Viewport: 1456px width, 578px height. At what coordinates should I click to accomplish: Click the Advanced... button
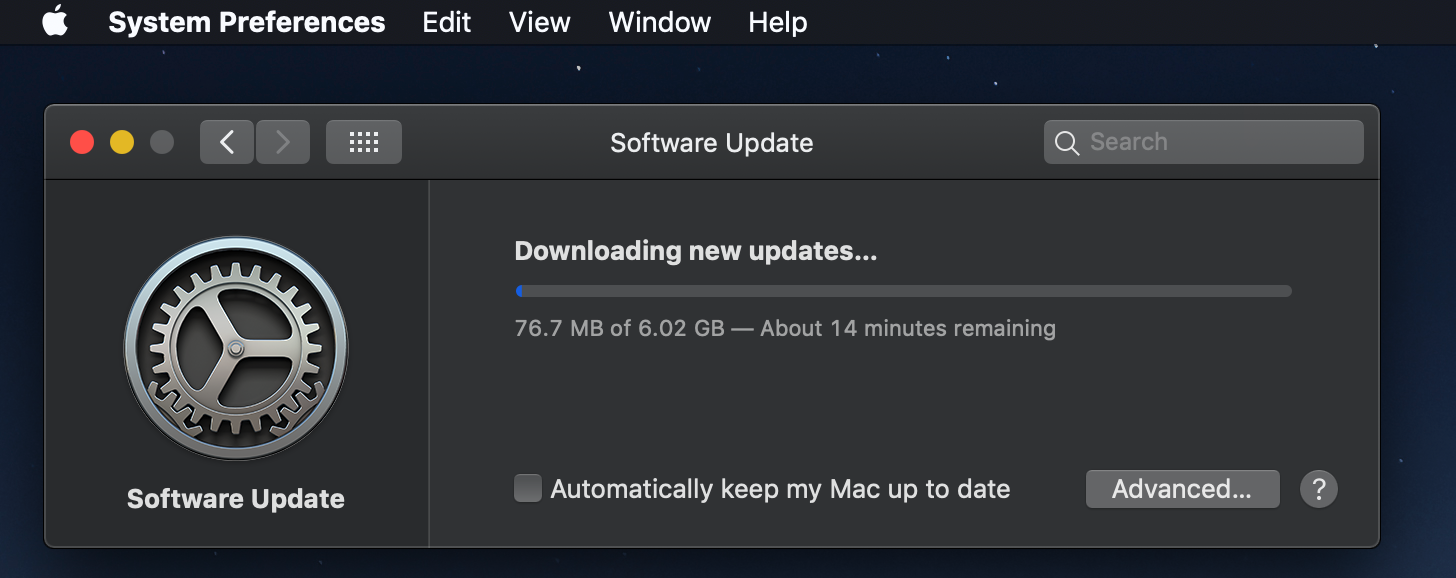click(x=1182, y=489)
